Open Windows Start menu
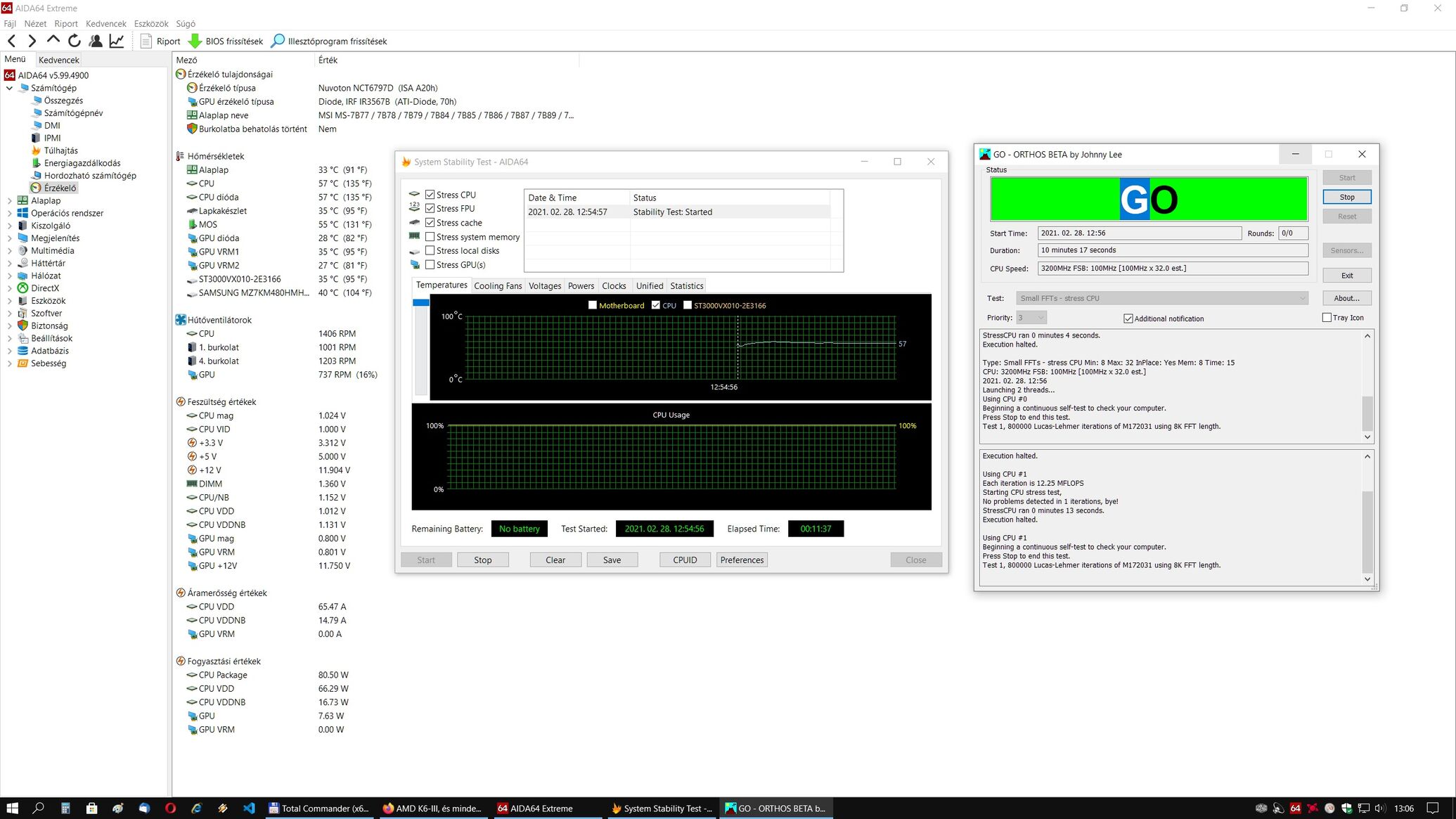 point(12,808)
